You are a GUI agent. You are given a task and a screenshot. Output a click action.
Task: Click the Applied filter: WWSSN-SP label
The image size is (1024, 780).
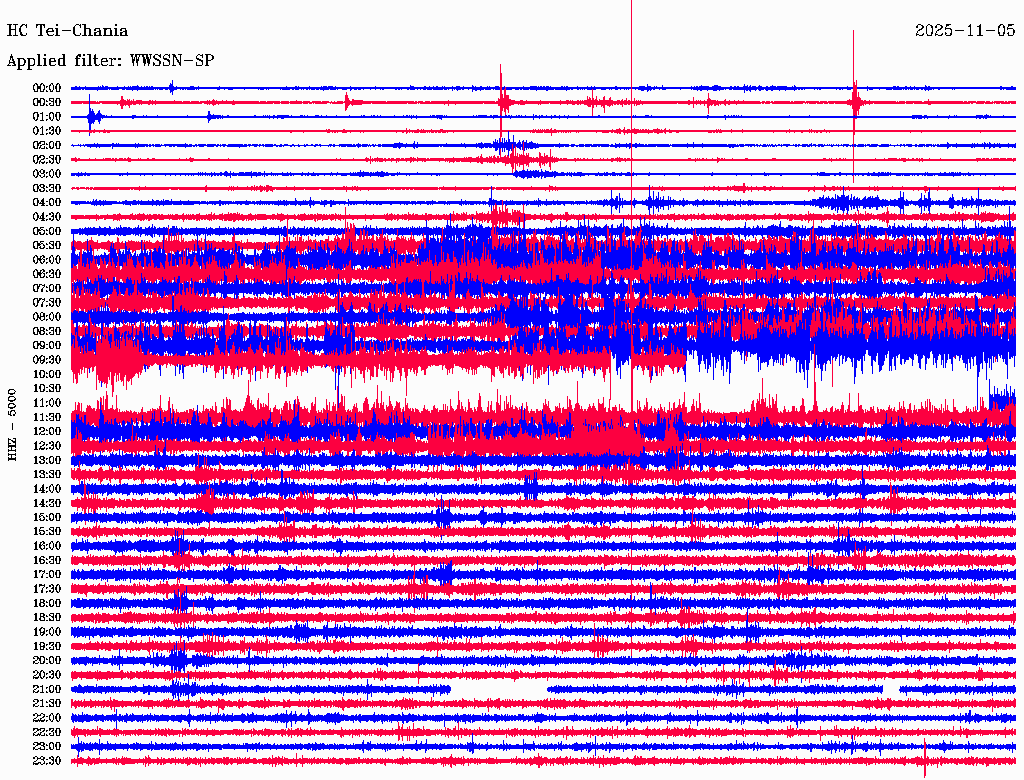pos(110,61)
